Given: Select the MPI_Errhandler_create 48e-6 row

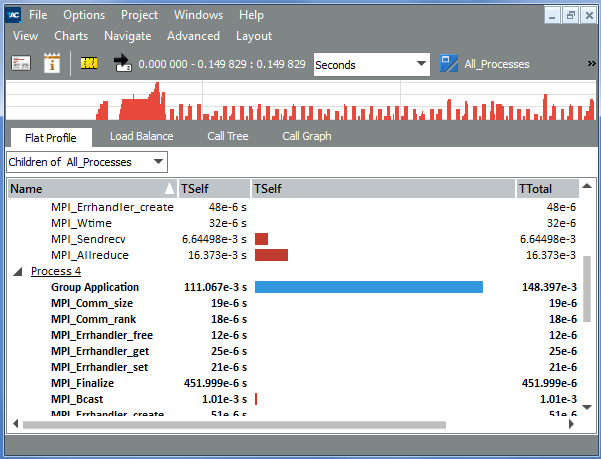Looking at the screenshot, I should click(x=294, y=207).
